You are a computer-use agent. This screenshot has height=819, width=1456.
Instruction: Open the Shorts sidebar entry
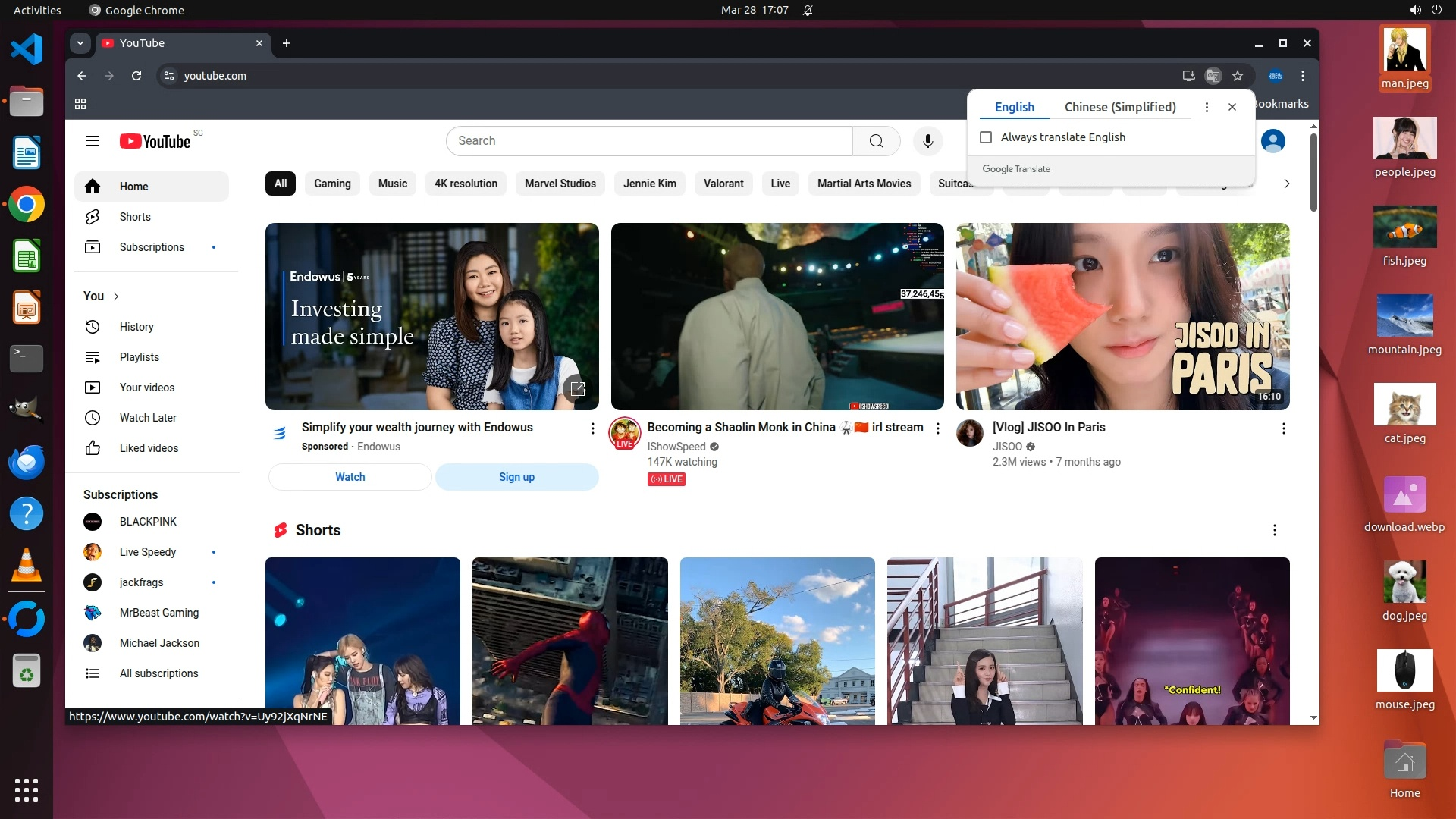(135, 217)
